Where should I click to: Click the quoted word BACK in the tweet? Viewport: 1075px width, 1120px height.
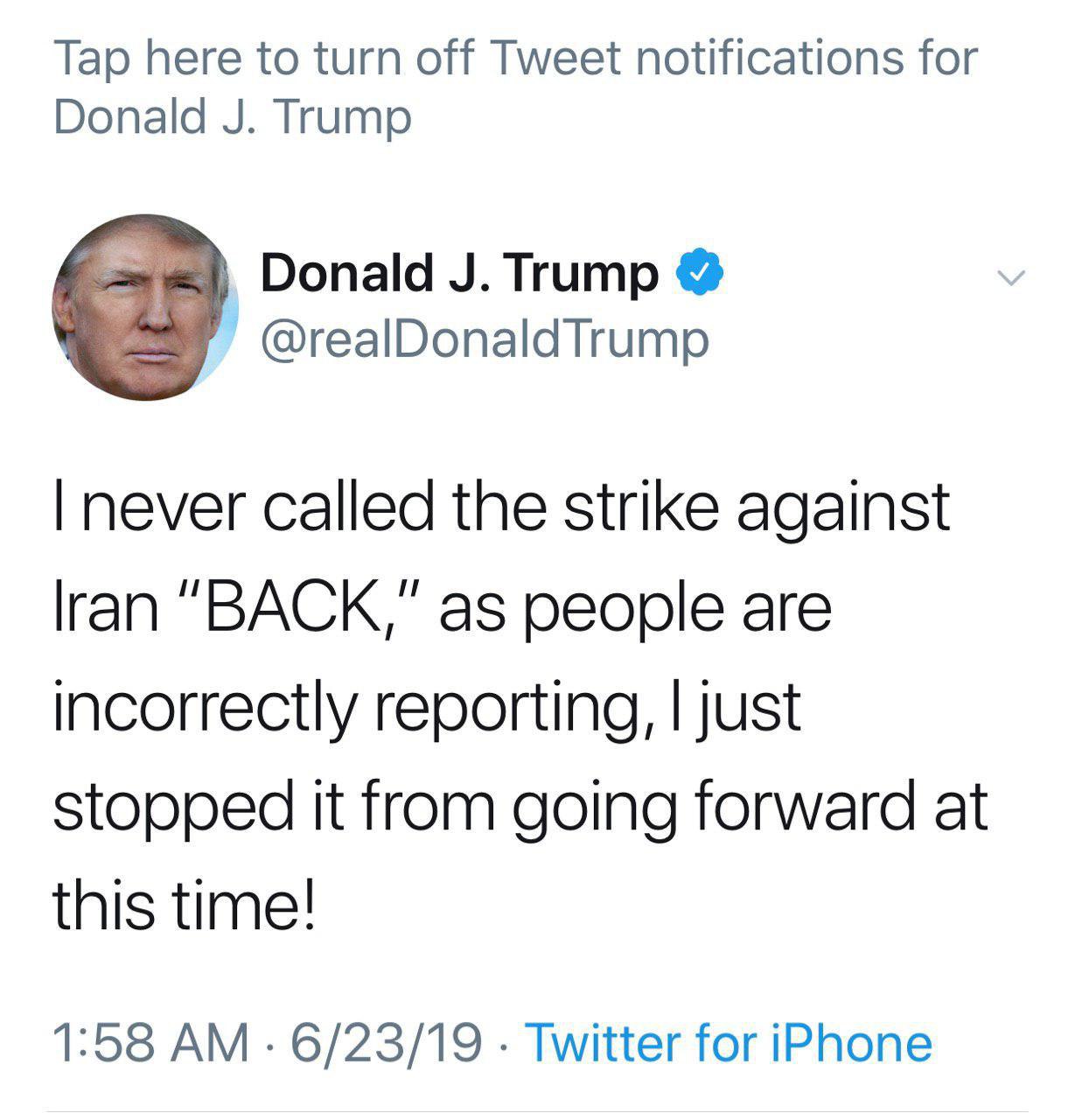288,606
